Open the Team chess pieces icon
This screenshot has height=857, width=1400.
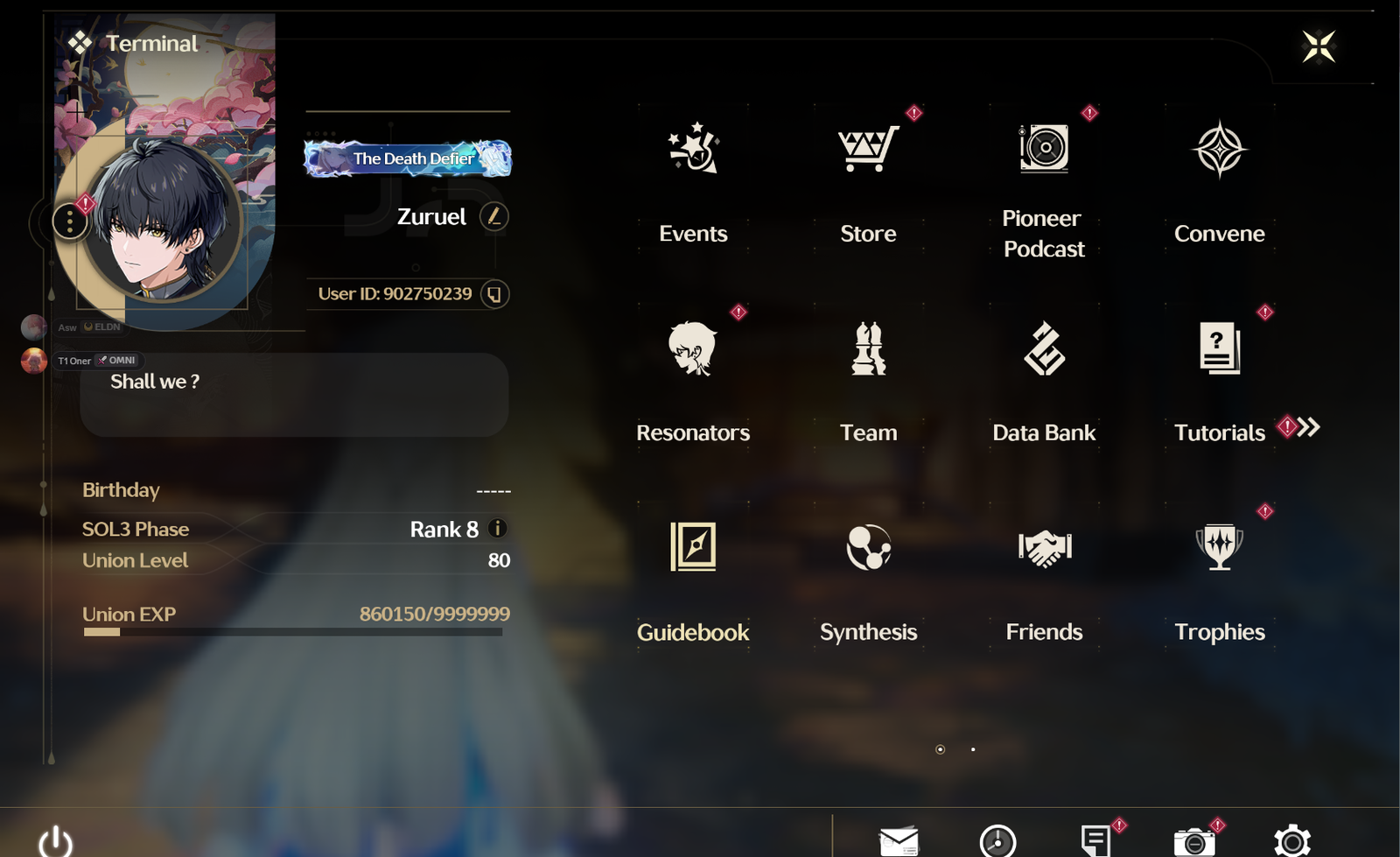tap(869, 348)
